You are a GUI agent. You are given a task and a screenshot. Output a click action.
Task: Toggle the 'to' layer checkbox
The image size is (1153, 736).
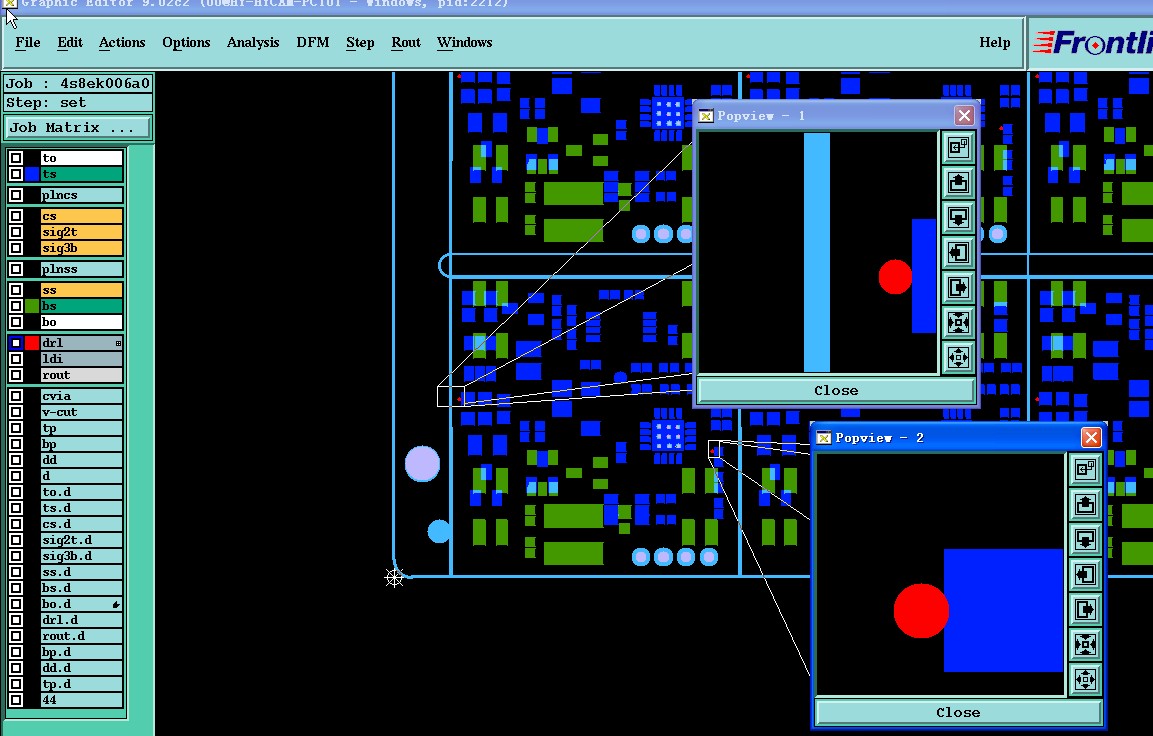point(15,158)
